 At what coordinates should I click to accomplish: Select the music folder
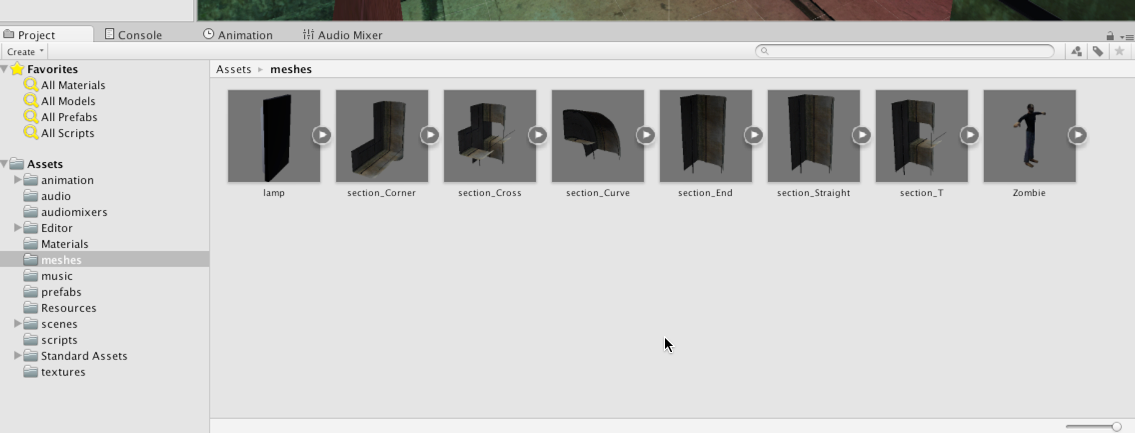pyautogui.click(x=56, y=276)
